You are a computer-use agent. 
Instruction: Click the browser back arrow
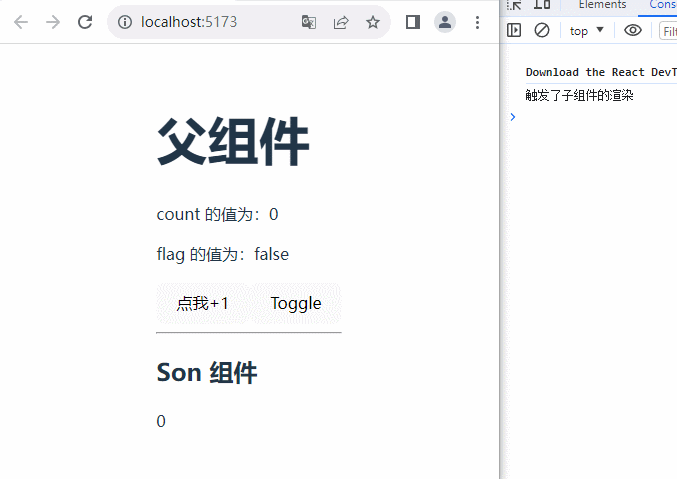[21, 22]
